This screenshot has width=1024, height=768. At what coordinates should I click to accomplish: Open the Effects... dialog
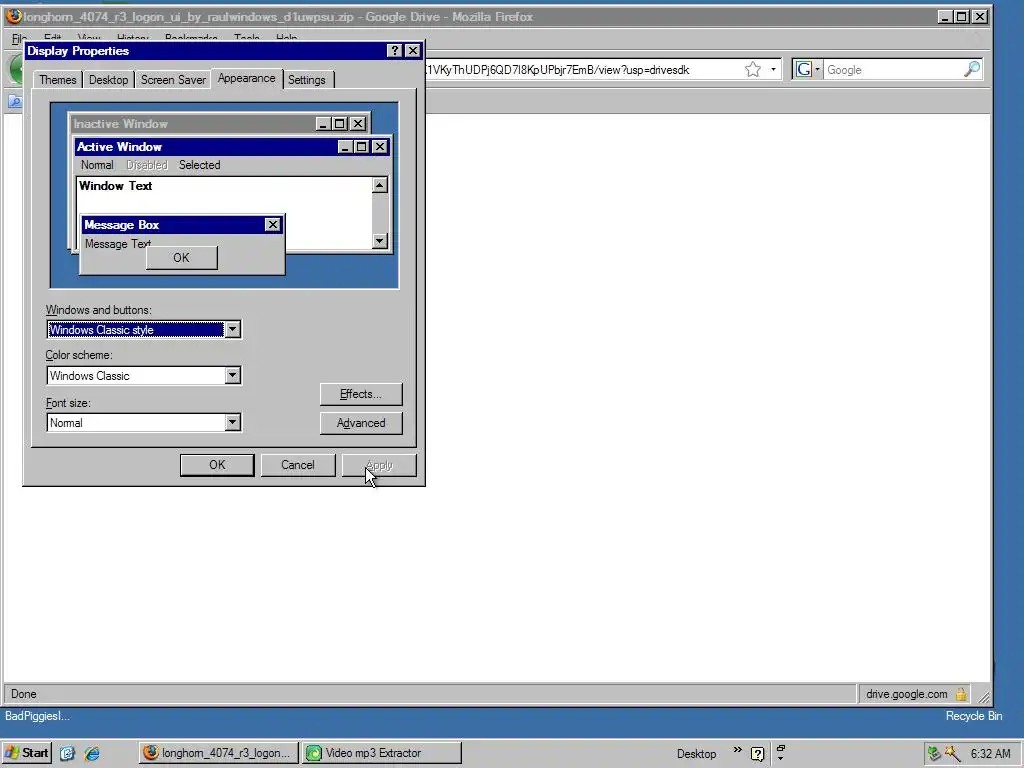point(361,394)
